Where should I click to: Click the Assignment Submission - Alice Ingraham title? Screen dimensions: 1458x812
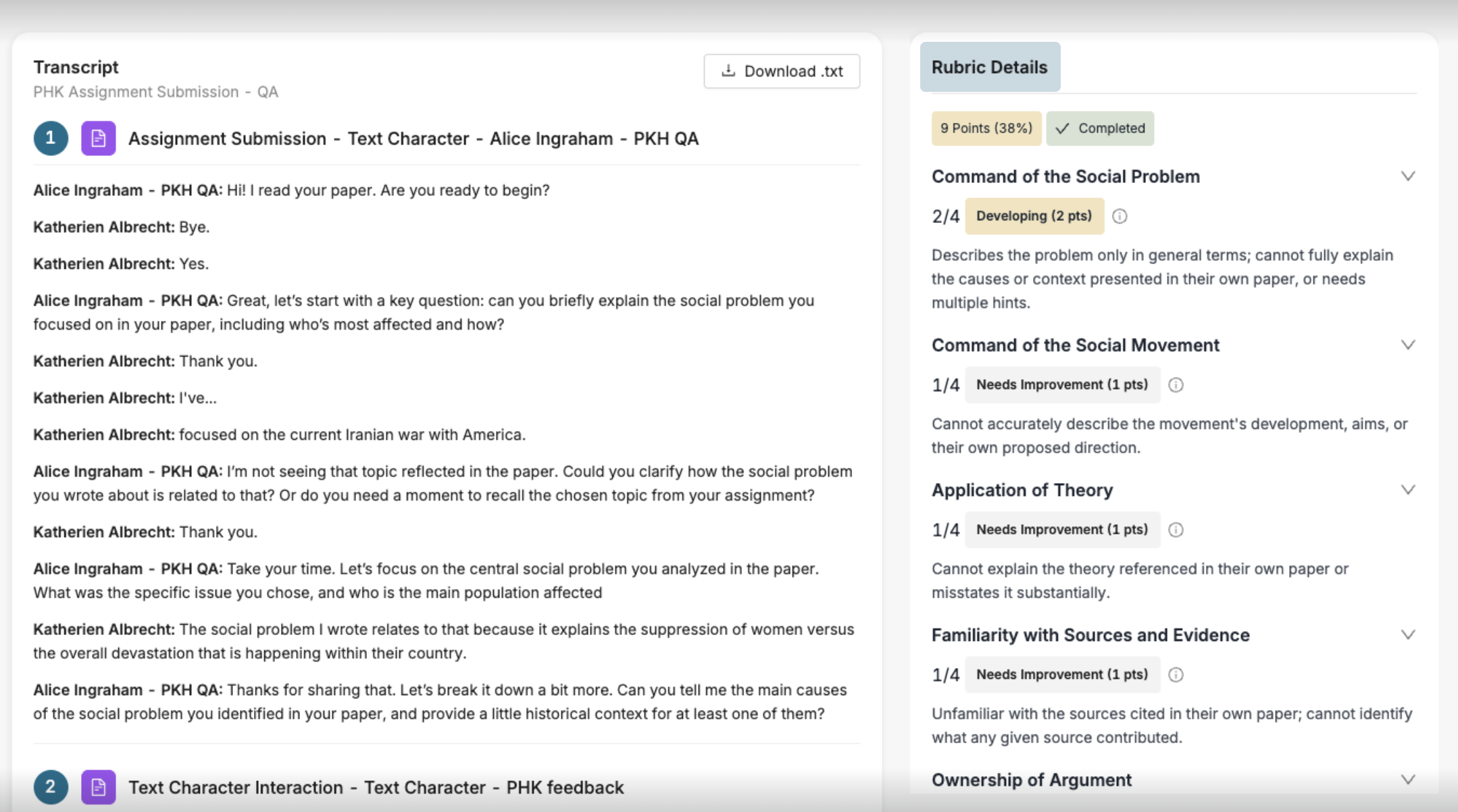click(413, 138)
